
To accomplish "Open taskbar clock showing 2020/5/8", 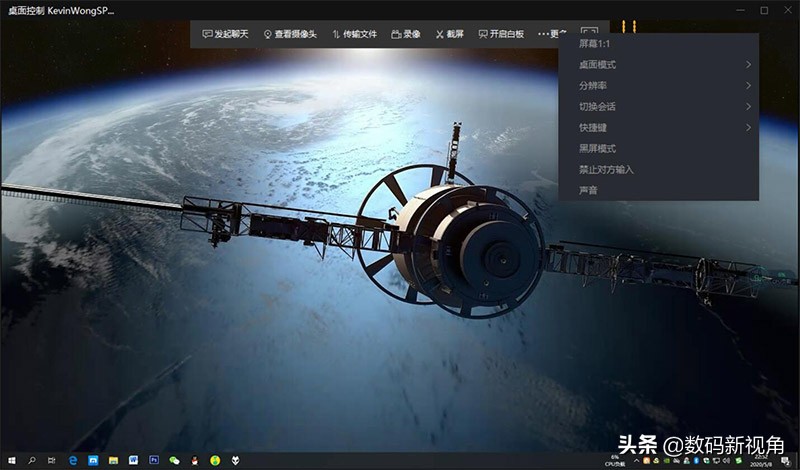I will pos(763,460).
